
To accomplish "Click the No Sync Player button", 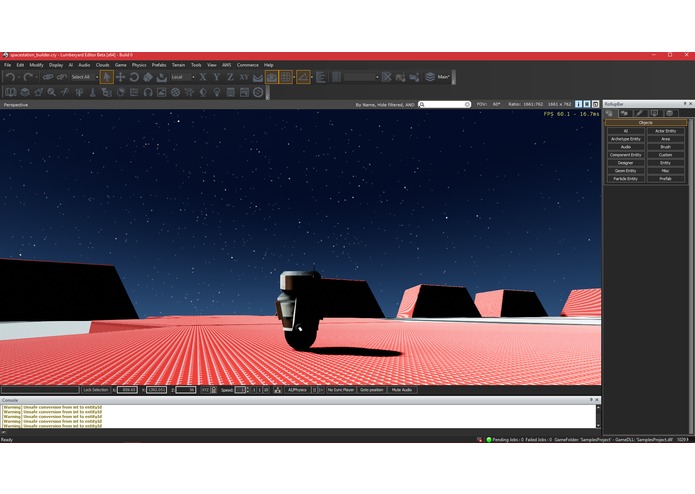I will pos(341,390).
